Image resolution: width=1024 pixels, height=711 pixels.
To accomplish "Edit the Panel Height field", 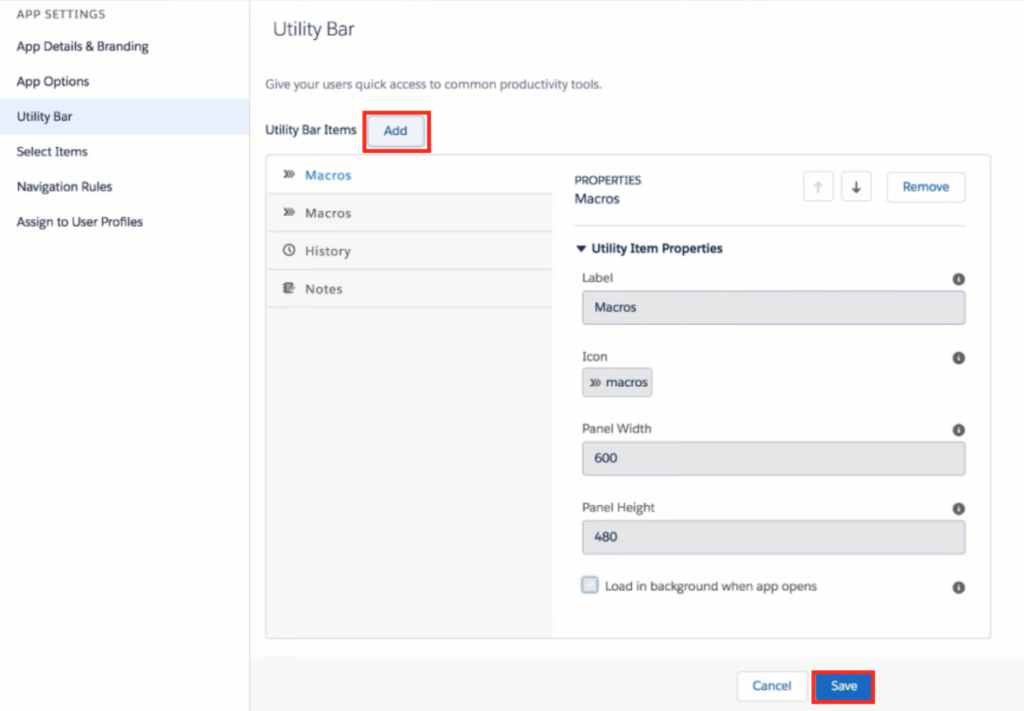I will coord(773,537).
